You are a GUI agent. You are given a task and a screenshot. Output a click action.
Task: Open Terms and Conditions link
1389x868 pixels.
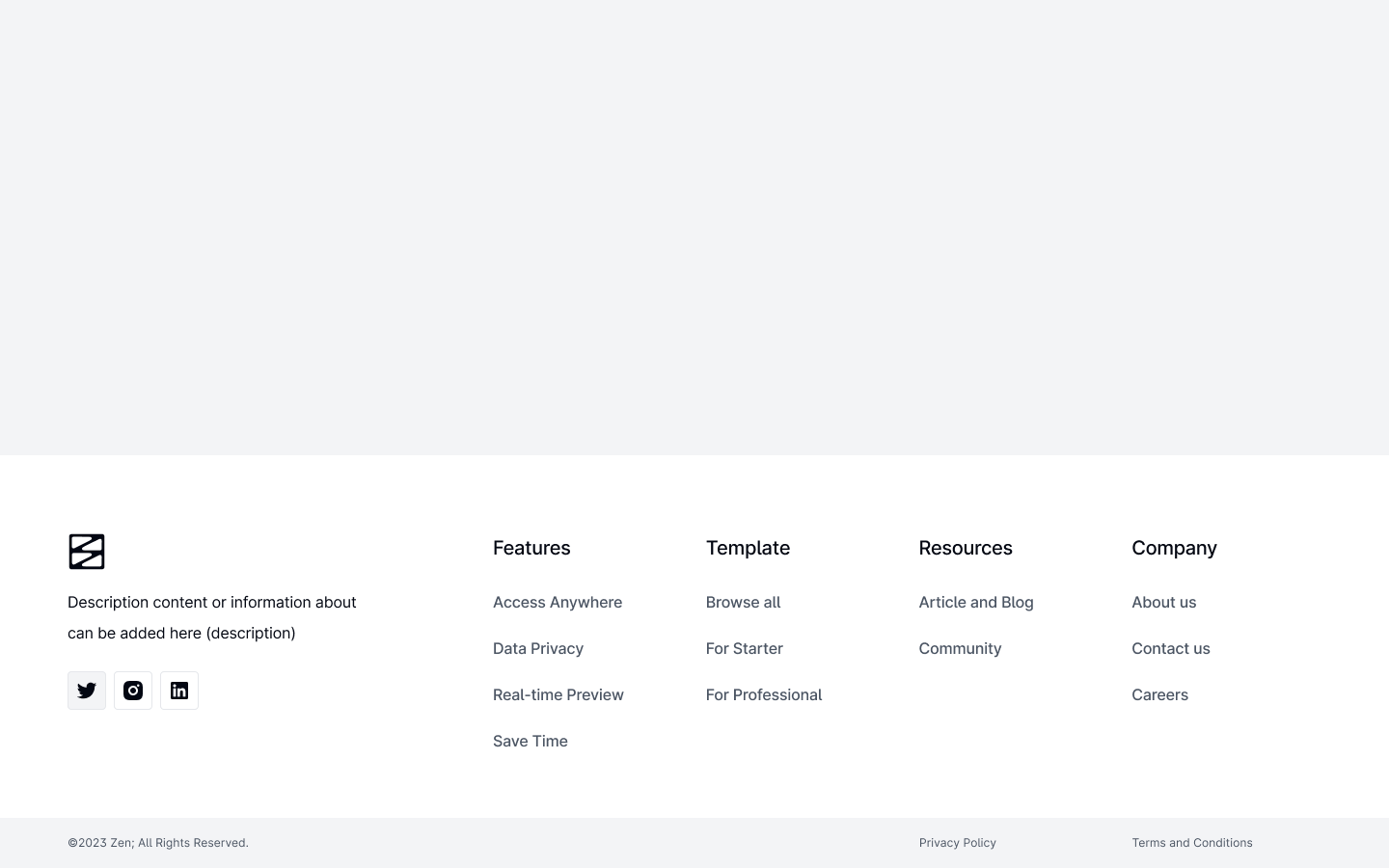[1192, 843]
